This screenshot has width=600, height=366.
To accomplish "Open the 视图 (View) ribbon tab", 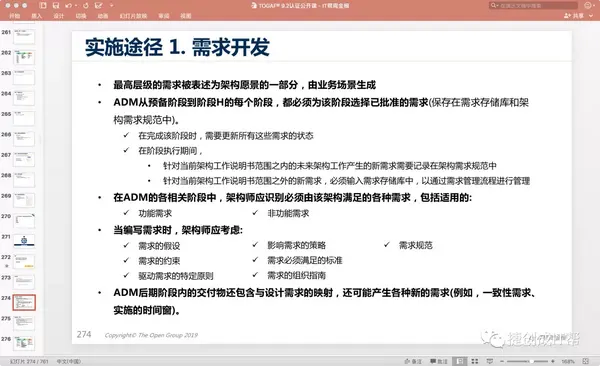I will pos(186,16).
